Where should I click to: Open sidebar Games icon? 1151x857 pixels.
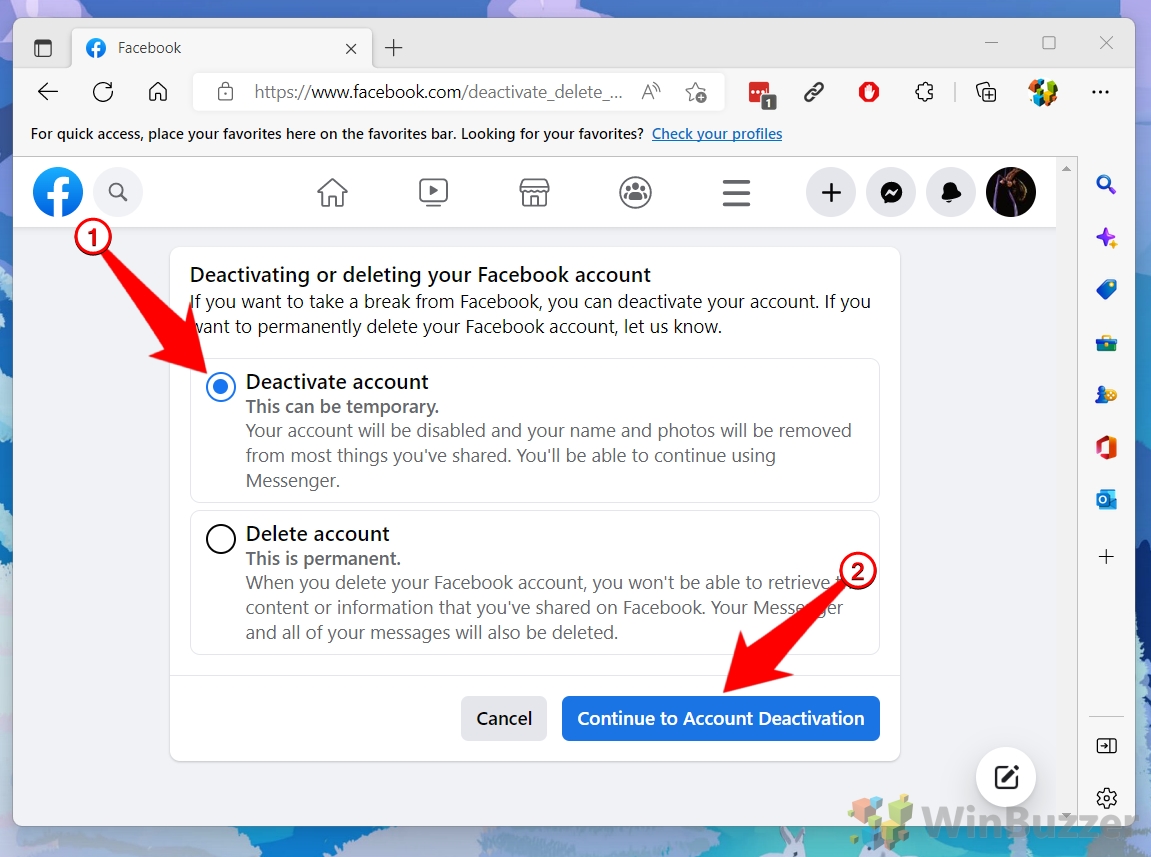(1106, 395)
